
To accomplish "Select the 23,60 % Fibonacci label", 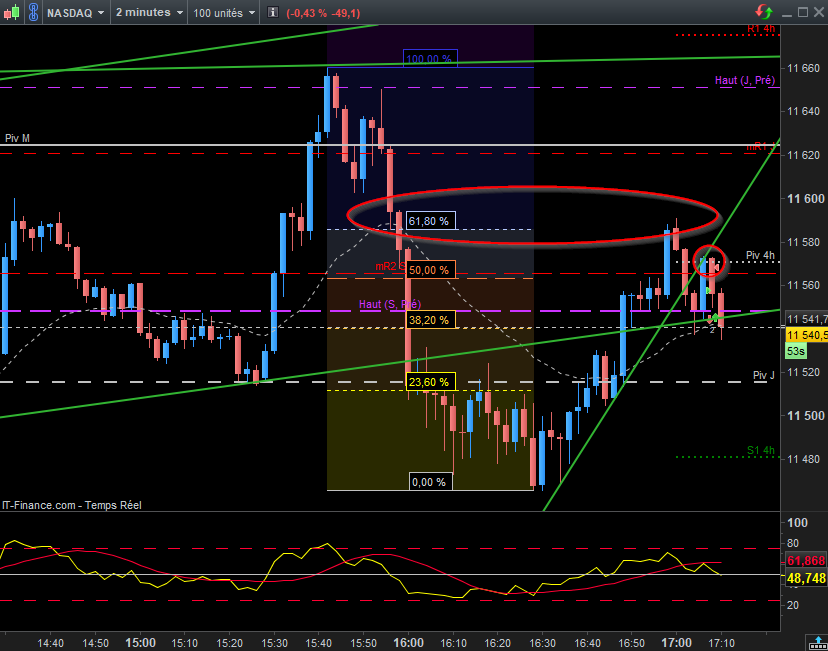I will point(430,382).
